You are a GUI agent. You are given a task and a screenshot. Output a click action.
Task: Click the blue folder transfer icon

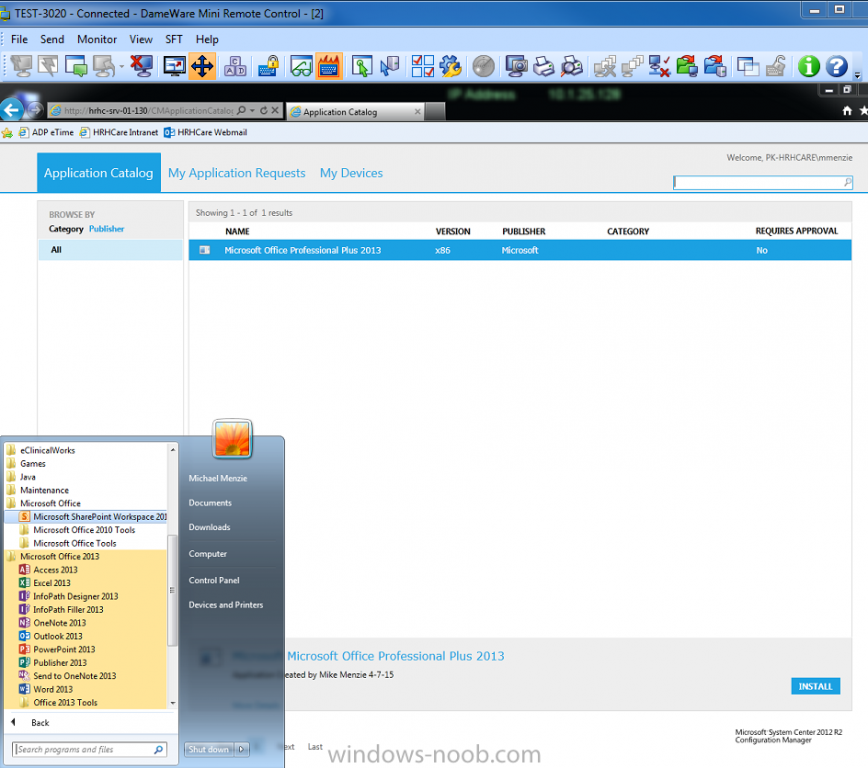[x=715, y=66]
